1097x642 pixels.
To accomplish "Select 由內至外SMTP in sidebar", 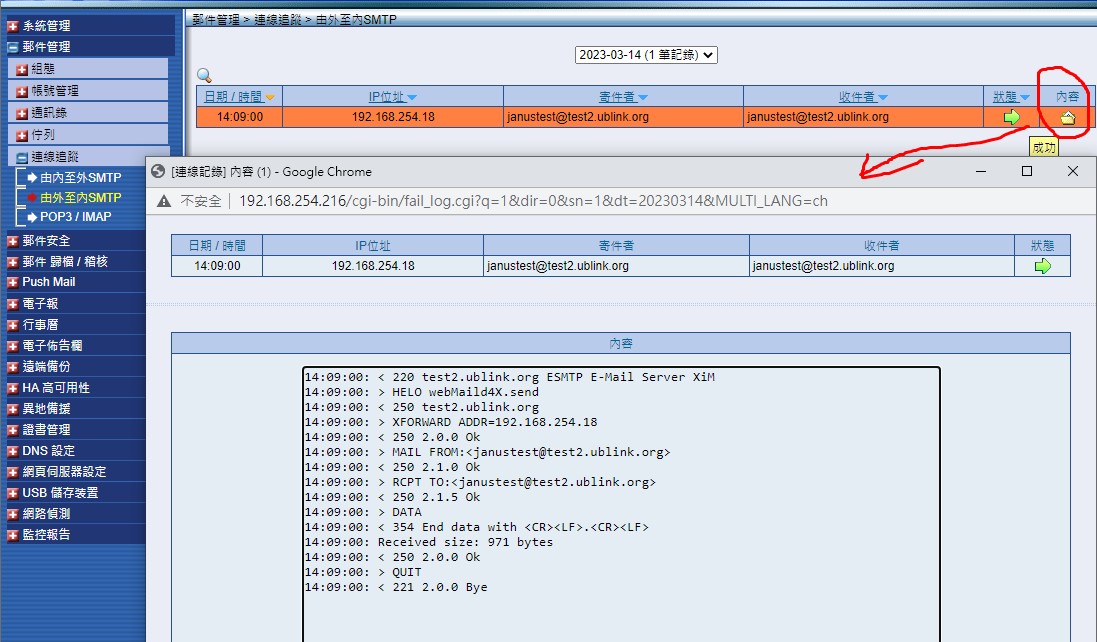I will pos(80,178).
